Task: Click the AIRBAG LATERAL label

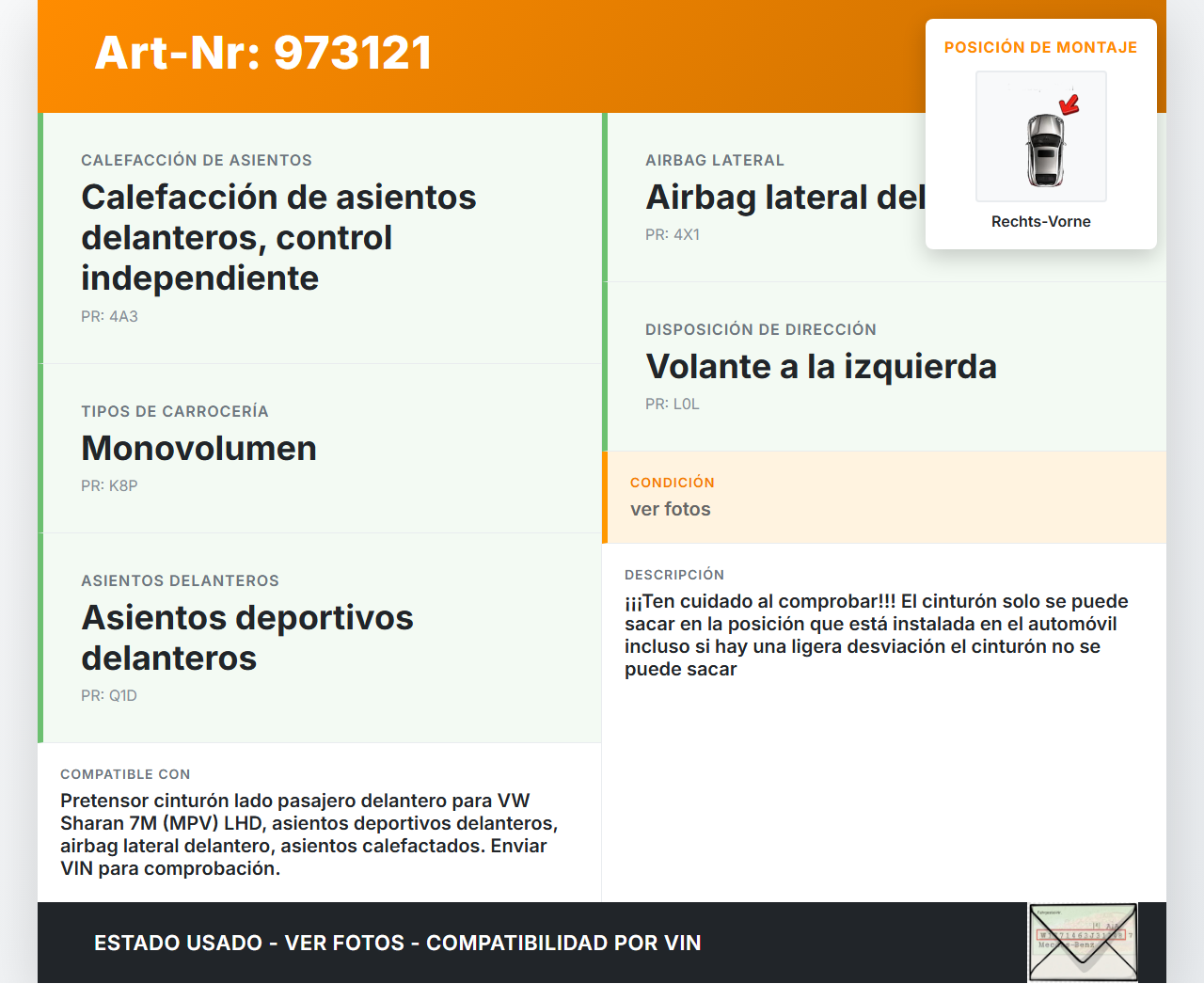Action: pos(715,160)
